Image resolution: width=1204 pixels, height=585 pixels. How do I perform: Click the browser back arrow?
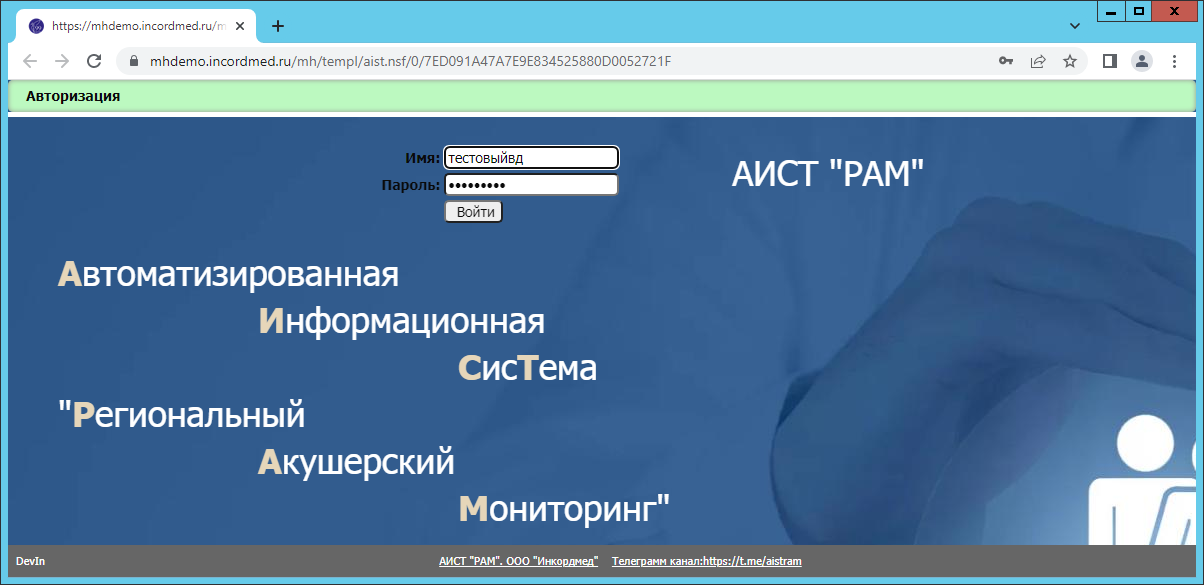[x=30, y=61]
